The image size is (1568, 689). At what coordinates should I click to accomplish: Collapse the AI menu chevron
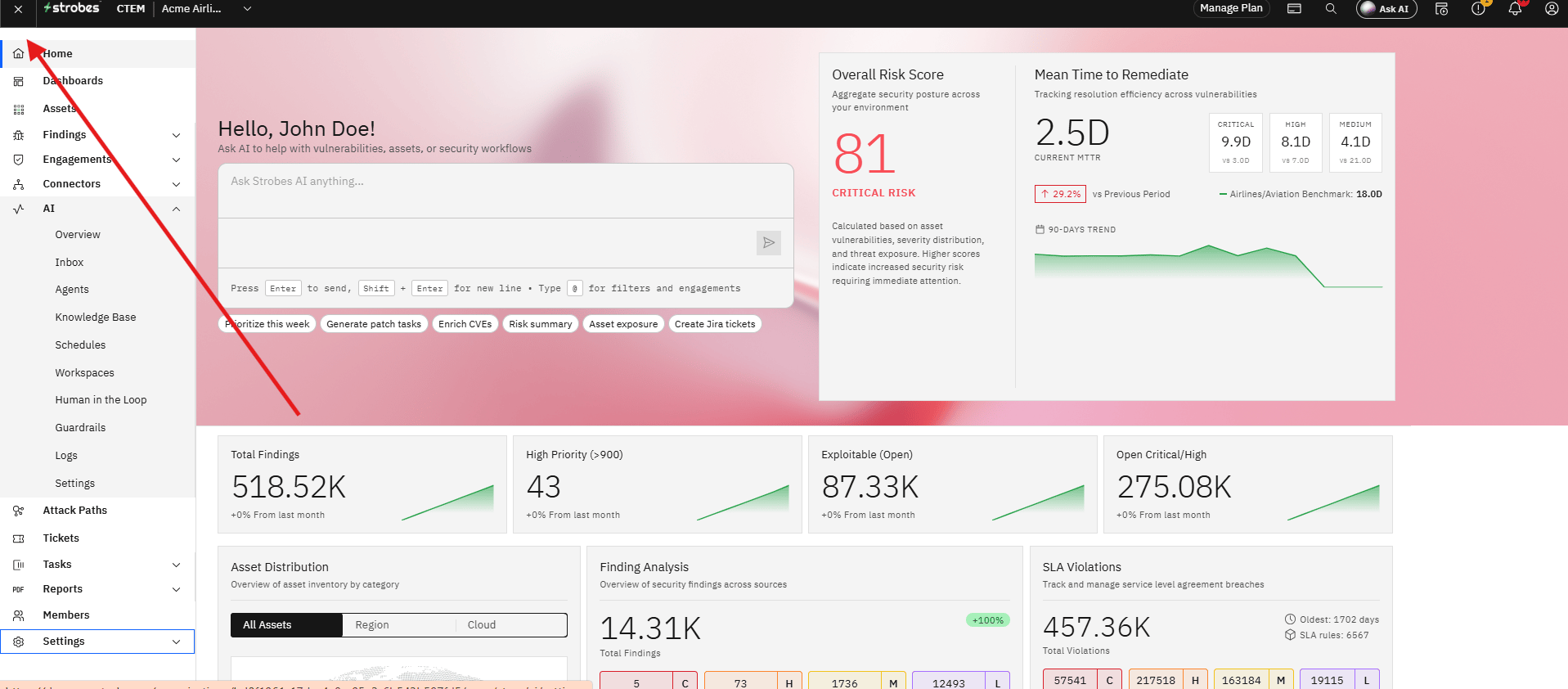tap(176, 209)
